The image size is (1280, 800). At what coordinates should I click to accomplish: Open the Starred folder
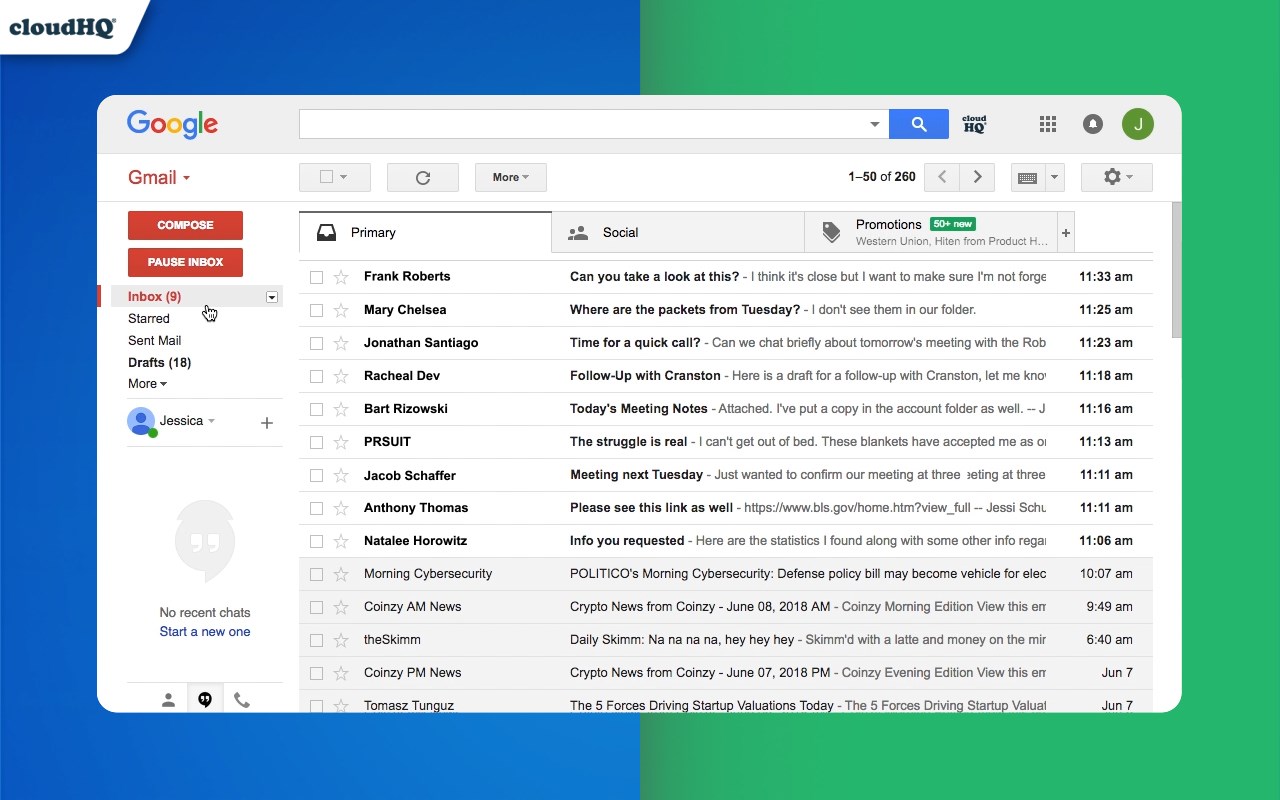tap(149, 319)
